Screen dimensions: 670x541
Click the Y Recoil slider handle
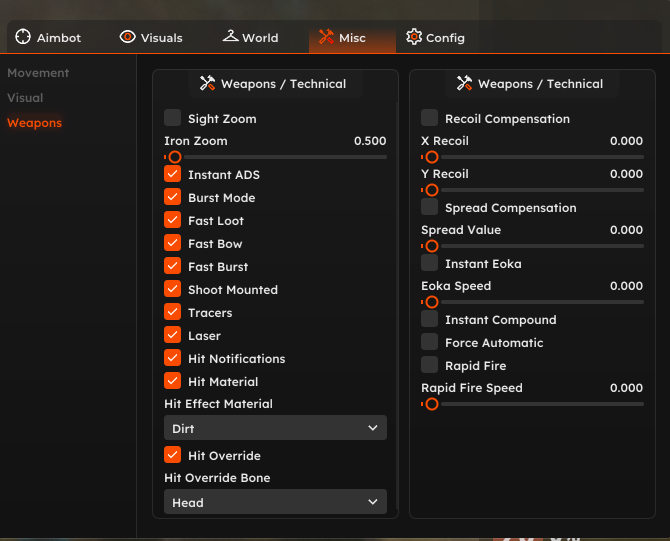tap(432, 190)
